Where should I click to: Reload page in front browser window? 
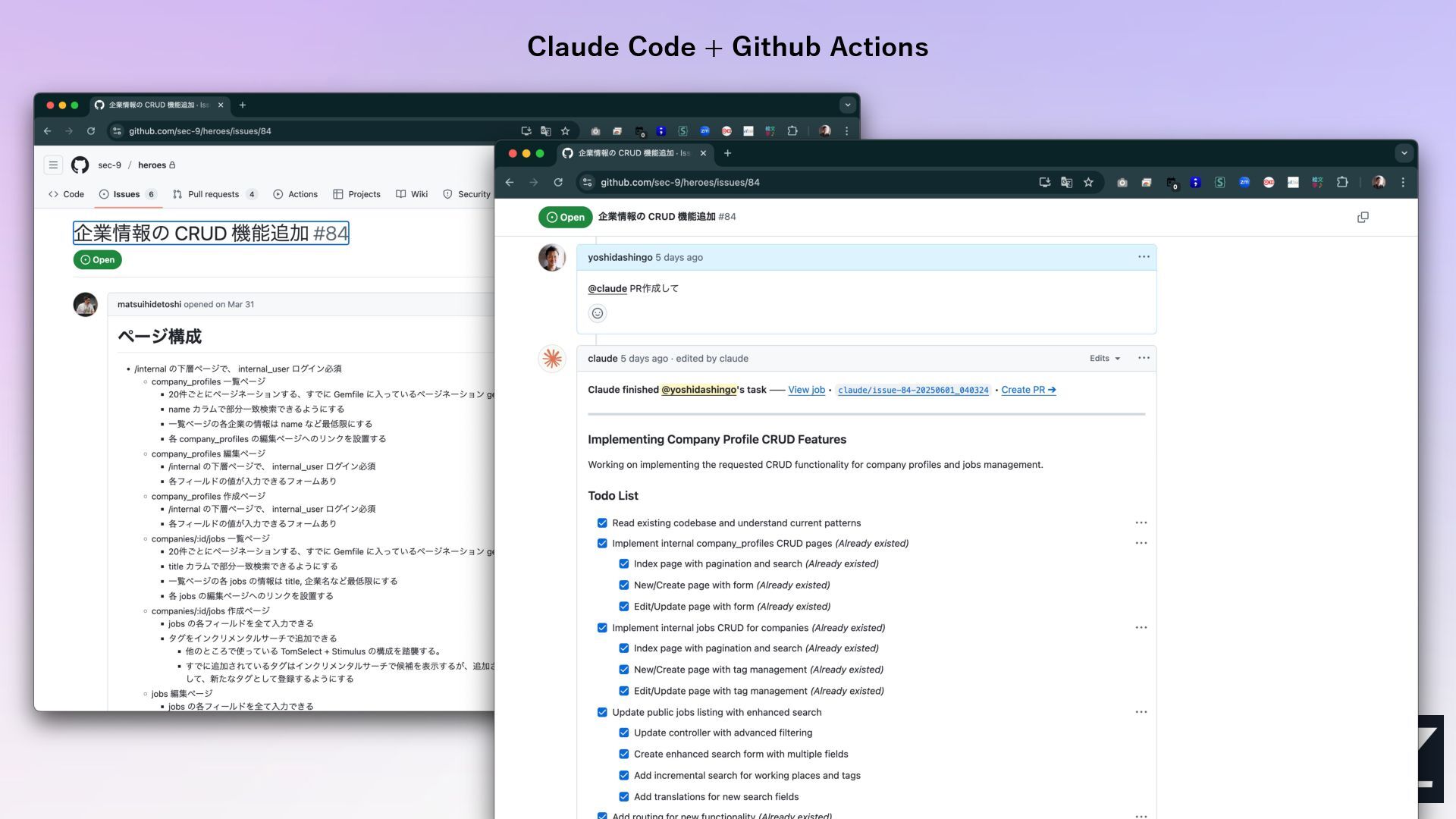tap(558, 182)
